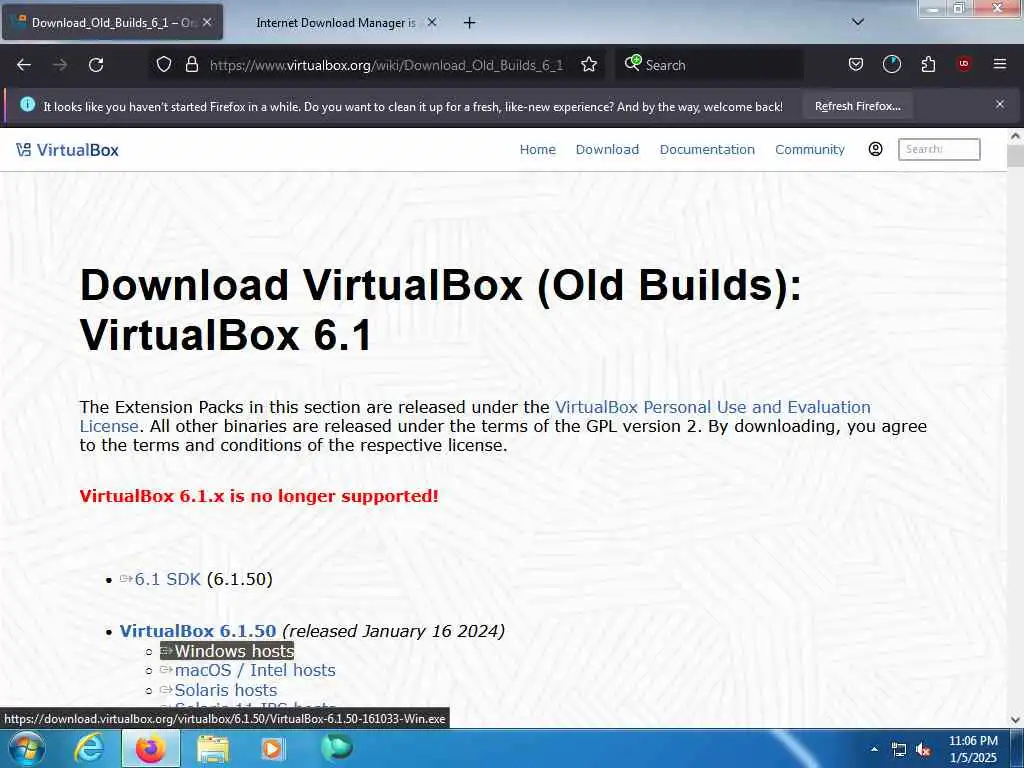Show hidden system tray icons
This screenshot has width=1024, height=768.
click(x=874, y=749)
